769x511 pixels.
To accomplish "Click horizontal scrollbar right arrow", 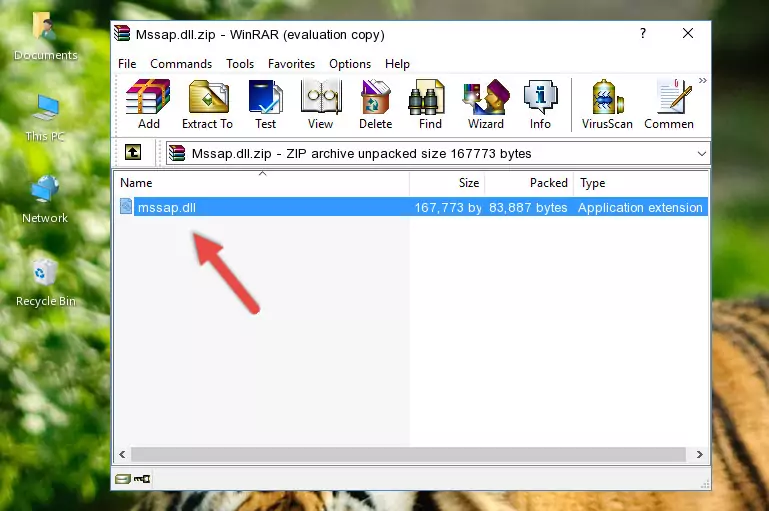I will (699, 455).
